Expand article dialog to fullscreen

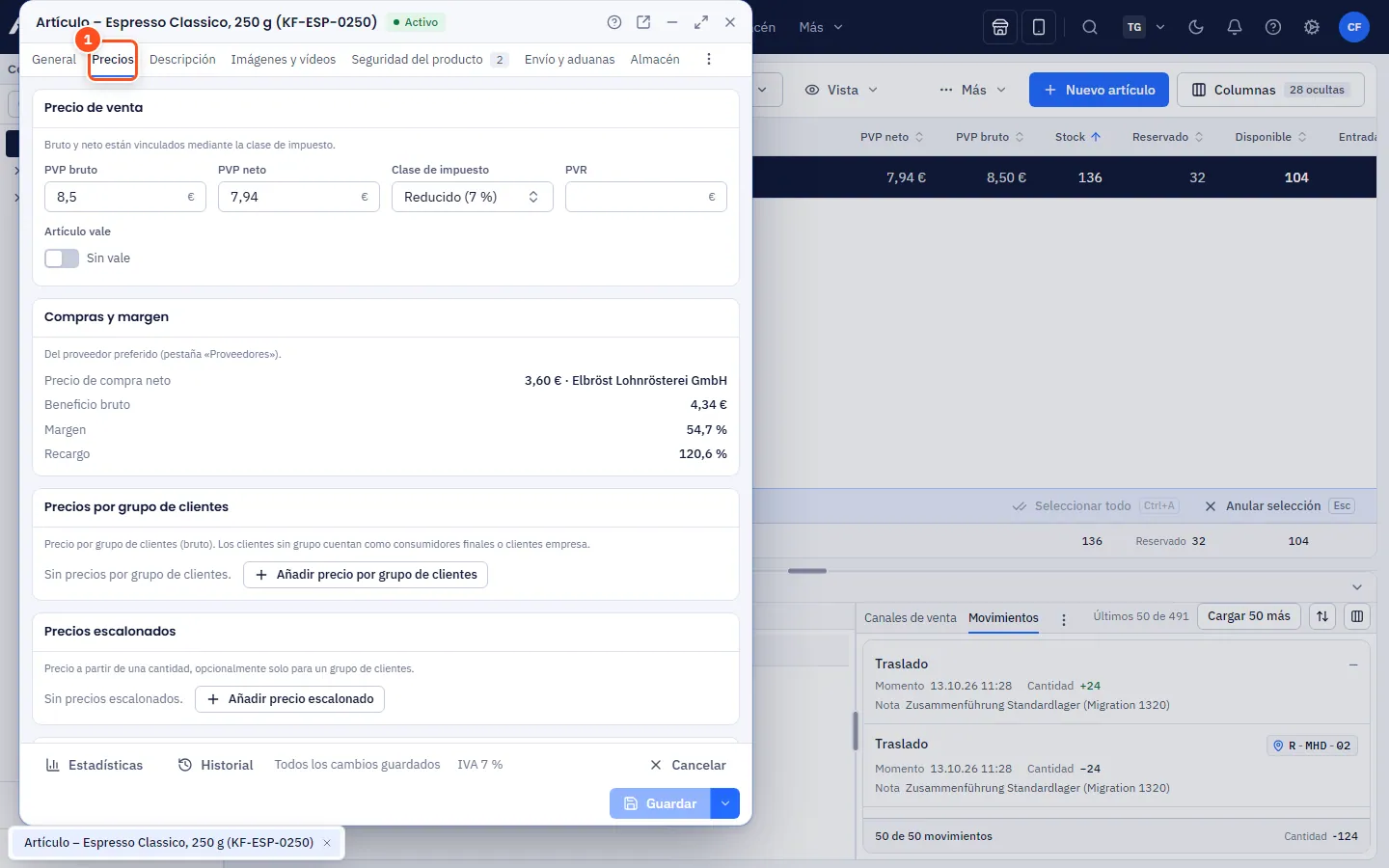coord(701,22)
